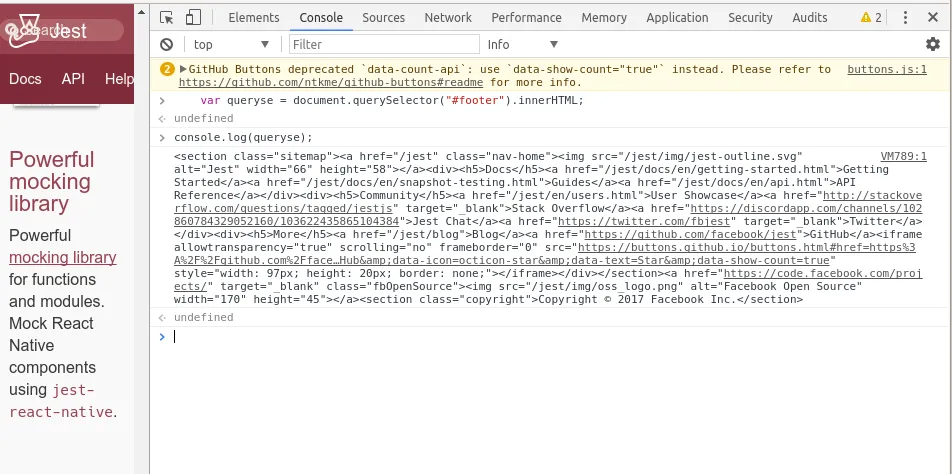Click the warning count indicator

(x=871, y=18)
